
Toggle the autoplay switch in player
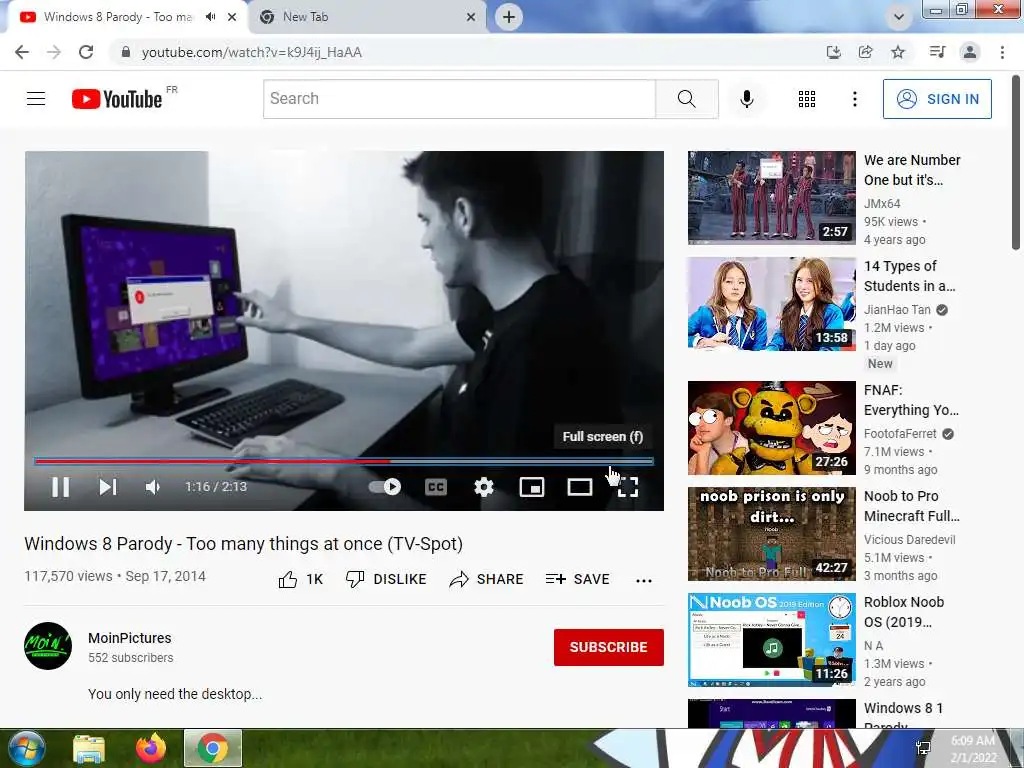click(x=385, y=487)
